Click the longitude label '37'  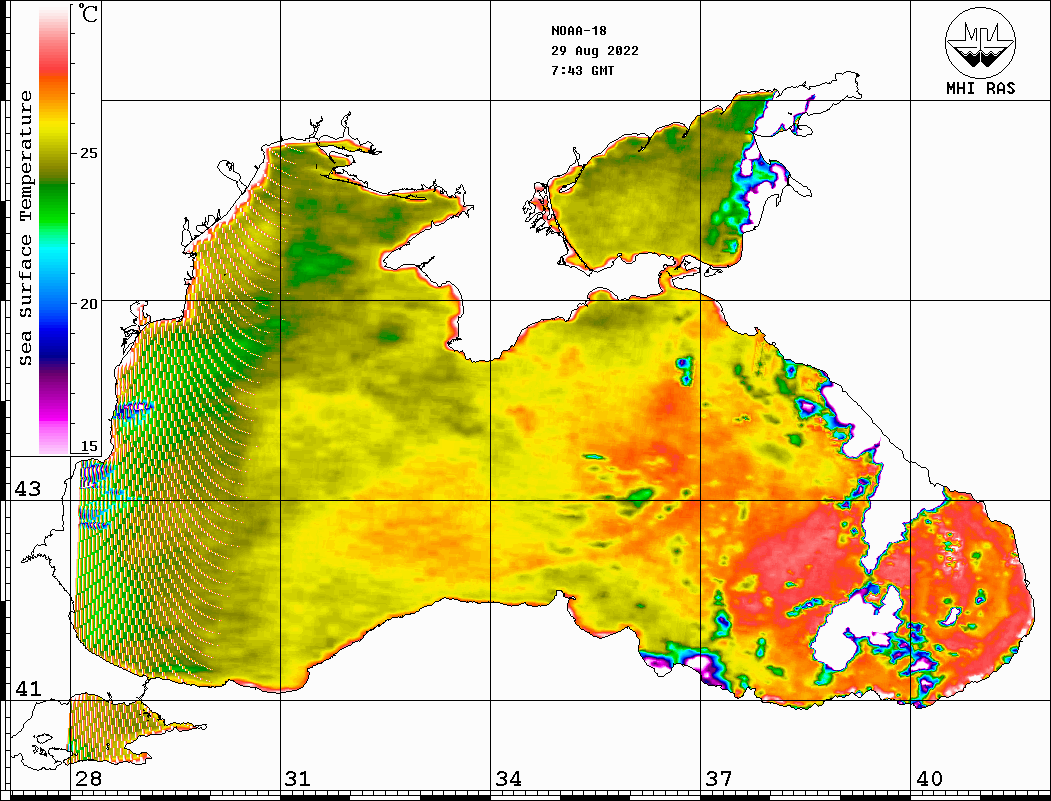pyautogui.click(x=719, y=779)
